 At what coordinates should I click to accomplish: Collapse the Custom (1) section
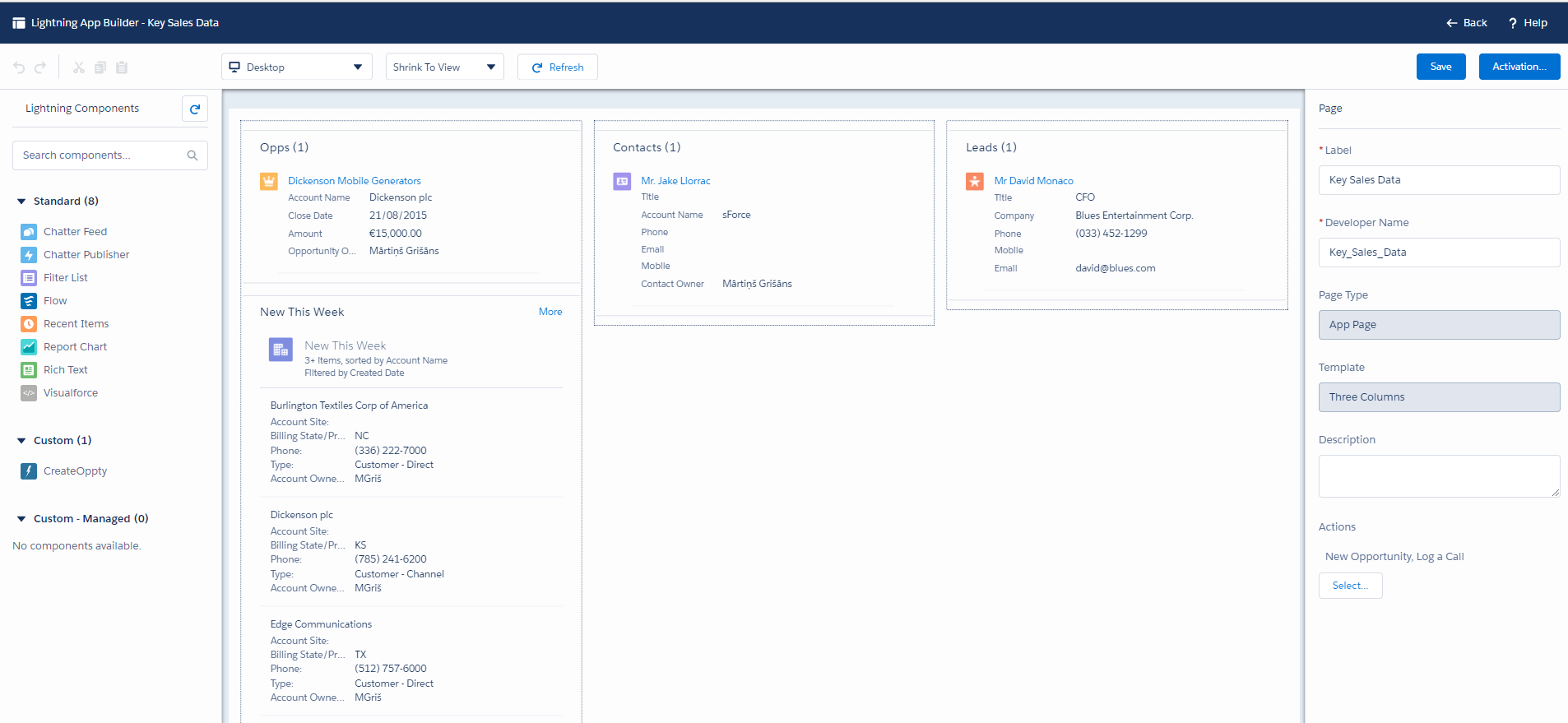pyautogui.click(x=21, y=441)
